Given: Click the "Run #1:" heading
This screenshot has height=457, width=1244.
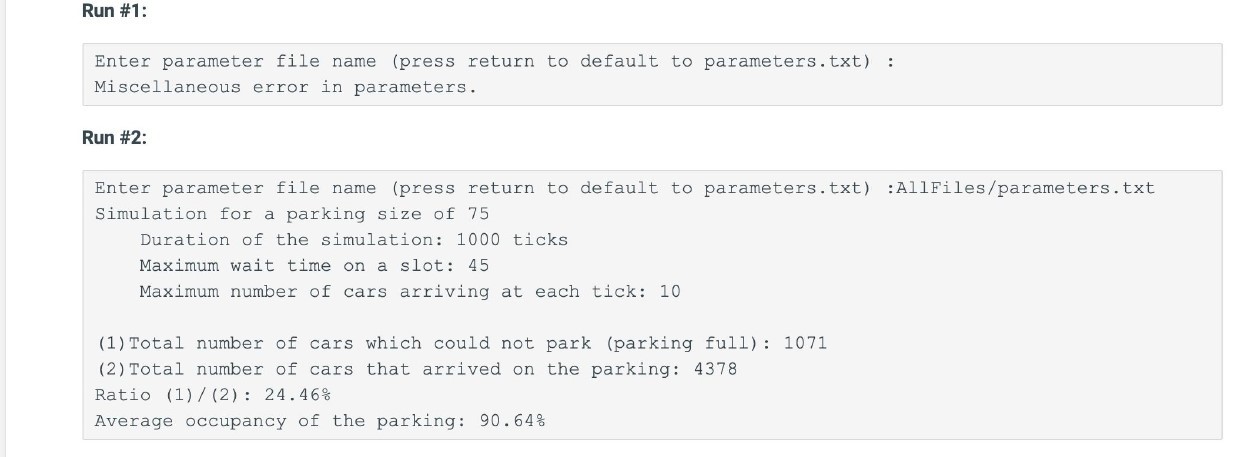Looking at the screenshot, I should (115, 11).
